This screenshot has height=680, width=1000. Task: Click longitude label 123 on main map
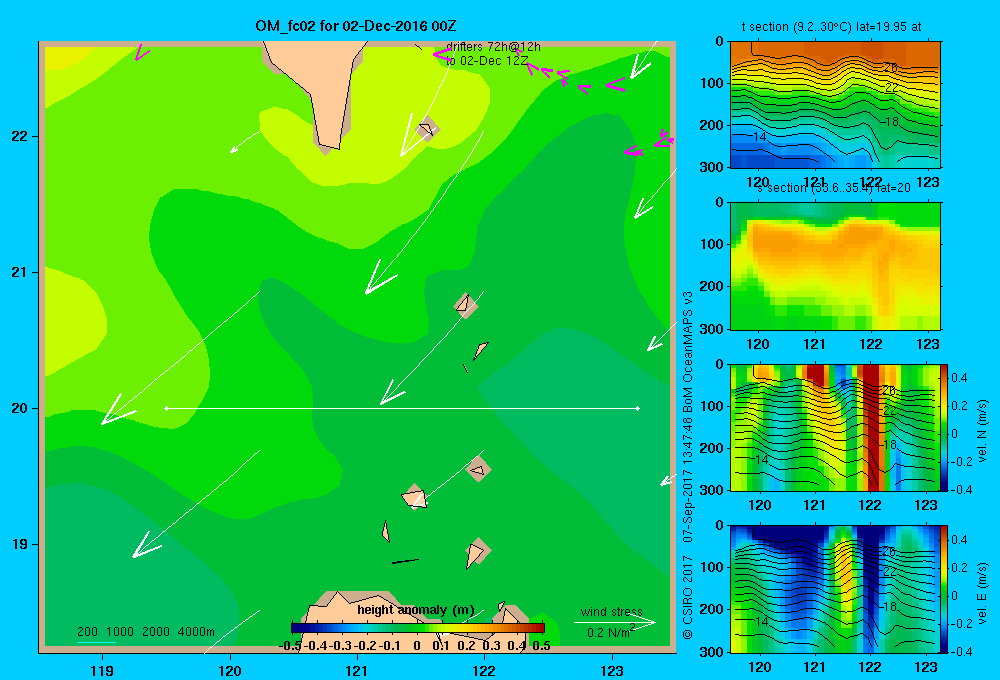(x=612, y=670)
